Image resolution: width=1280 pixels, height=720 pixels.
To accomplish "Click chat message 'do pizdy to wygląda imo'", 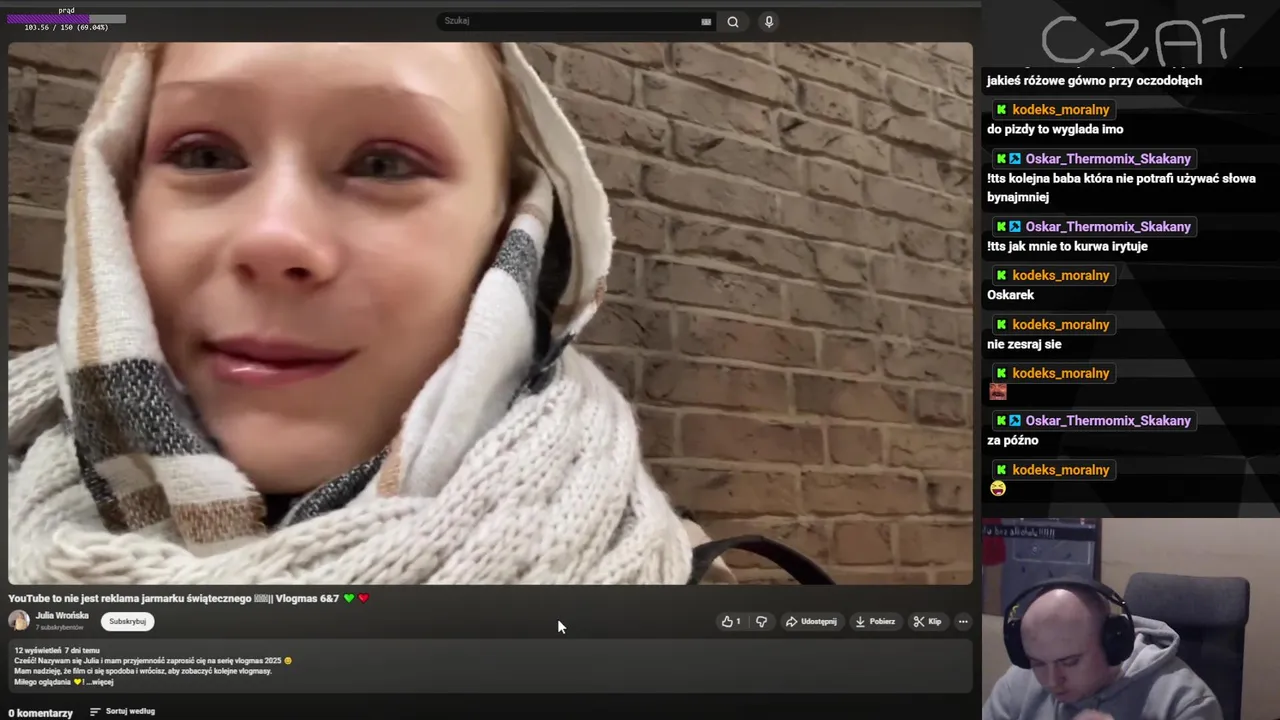I will pyautogui.click(x=1055, y=129).
